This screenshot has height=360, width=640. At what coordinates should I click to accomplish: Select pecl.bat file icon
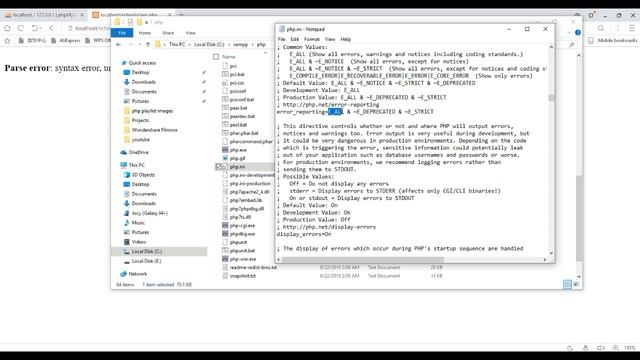(x=225, y=124)
